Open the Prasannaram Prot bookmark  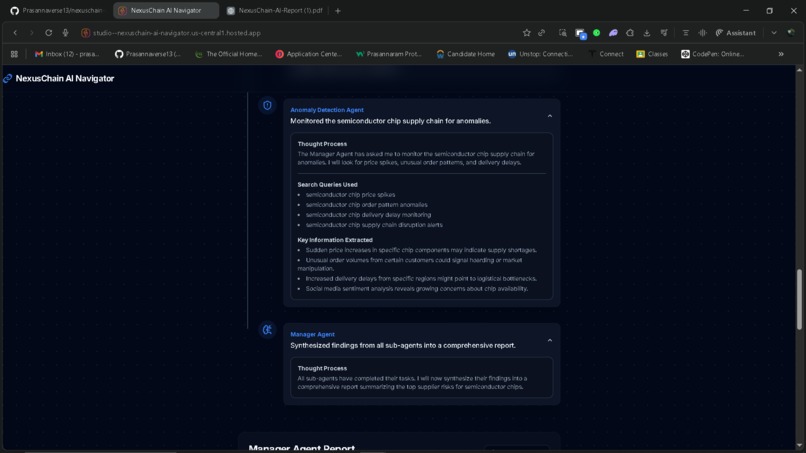click(389, 54)
